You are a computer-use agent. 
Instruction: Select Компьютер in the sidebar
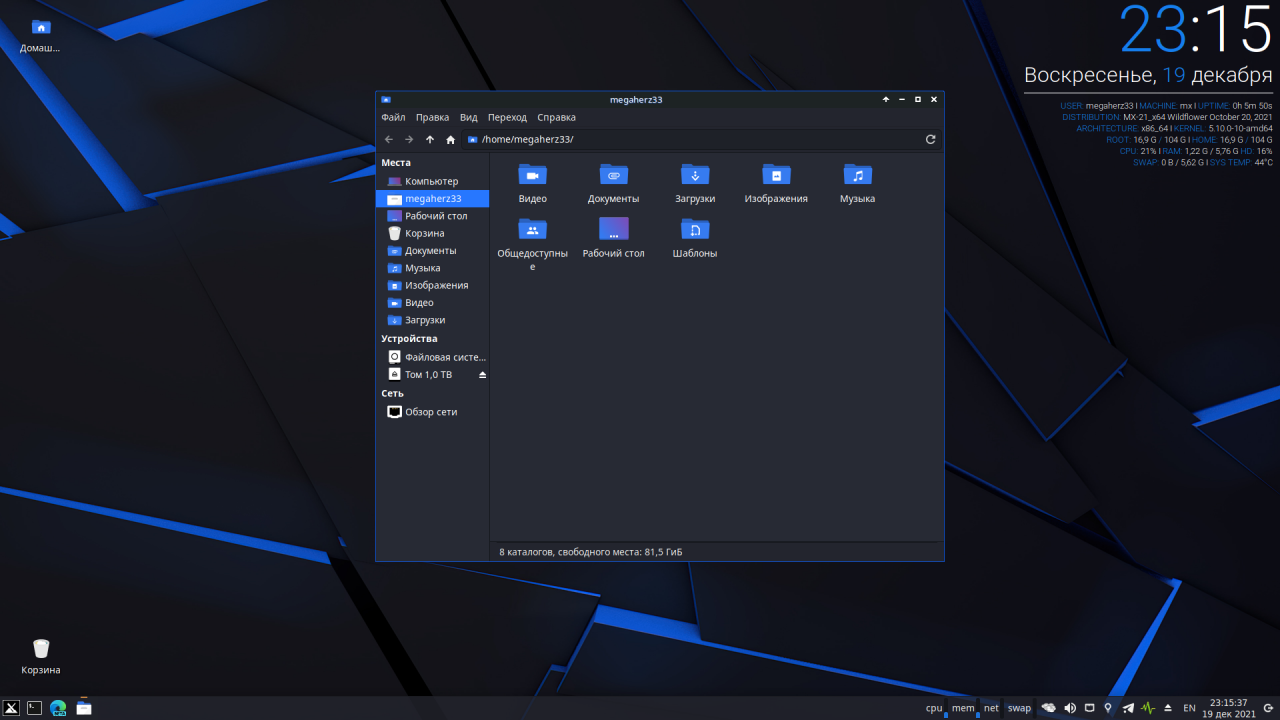point(432,181)
